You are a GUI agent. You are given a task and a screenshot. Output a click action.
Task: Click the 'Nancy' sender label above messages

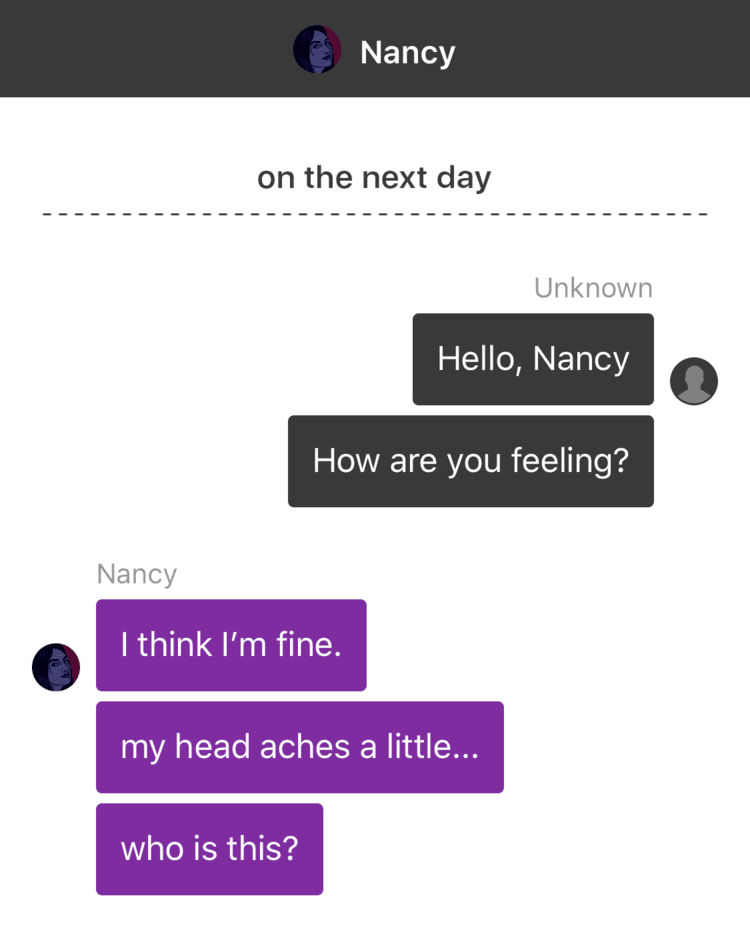(x=137, y=575)
